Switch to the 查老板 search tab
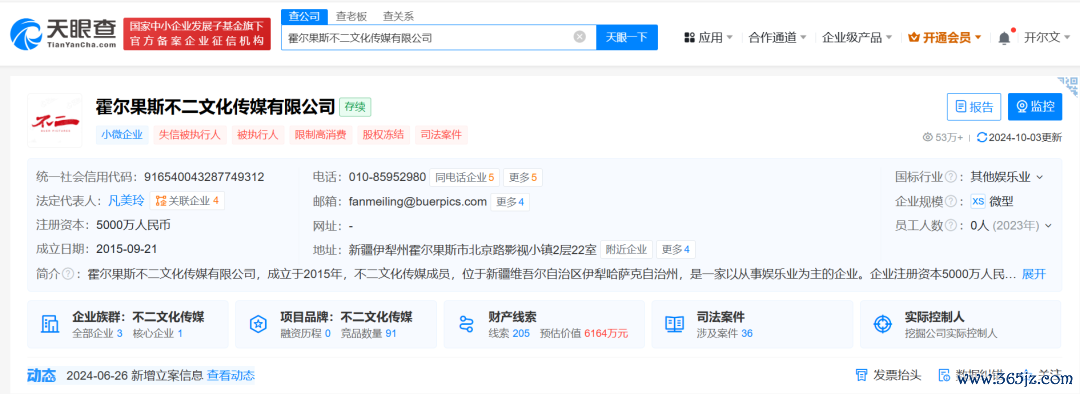The width and height of the screenshot is (1080, 394). click(x=351, y=16)
